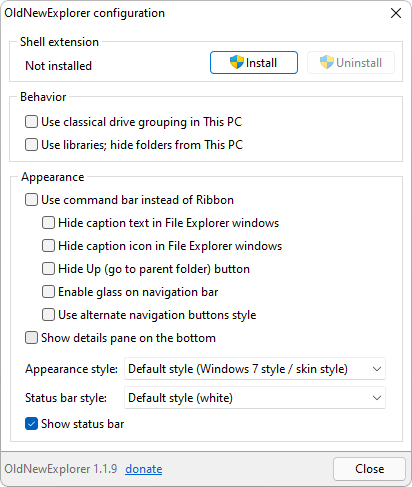Expand the Status bar style dropdown
The width and height of the screenshot is (412, 487).
coord(255,398)
